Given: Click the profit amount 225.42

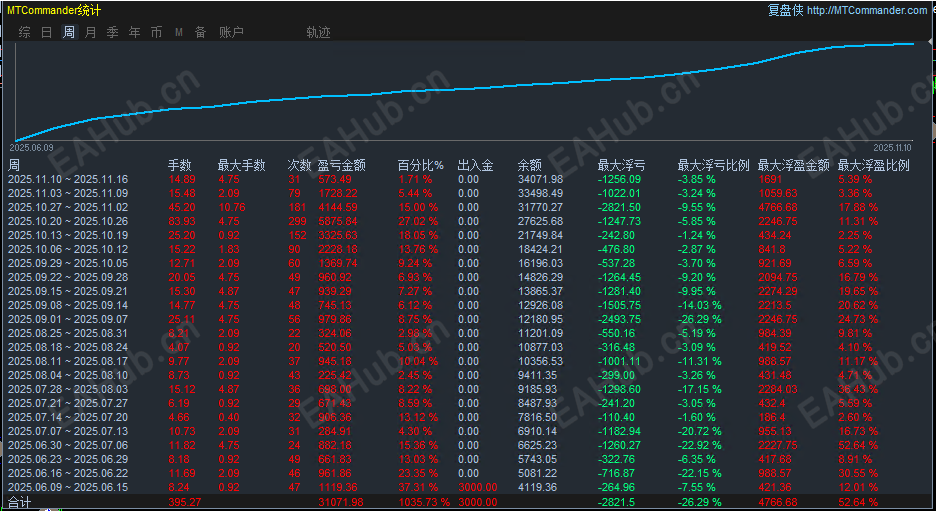Looking at the screenshot, I should (335, 375).
